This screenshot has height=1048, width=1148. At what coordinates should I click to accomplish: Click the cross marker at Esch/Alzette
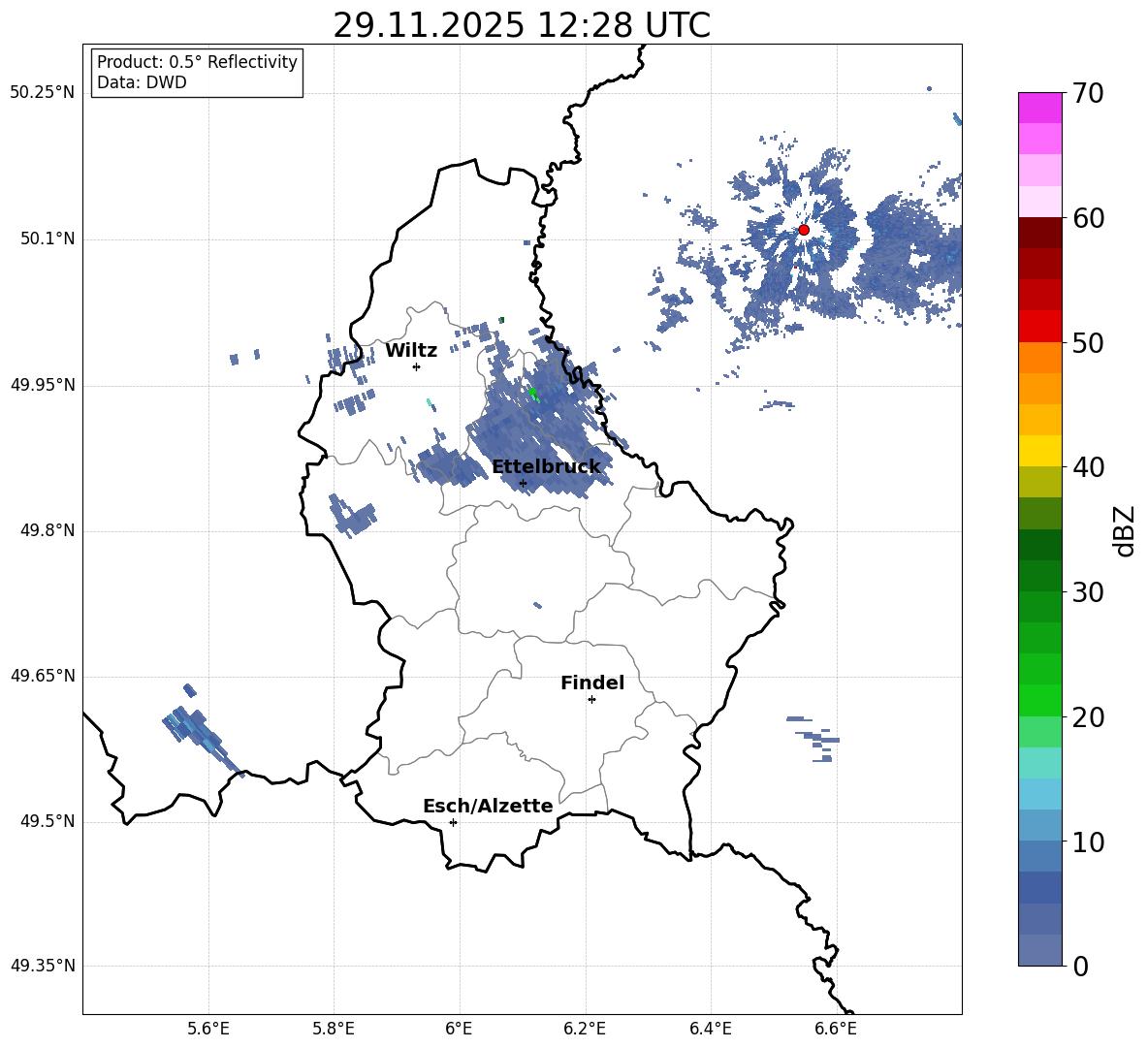[453, 822]
